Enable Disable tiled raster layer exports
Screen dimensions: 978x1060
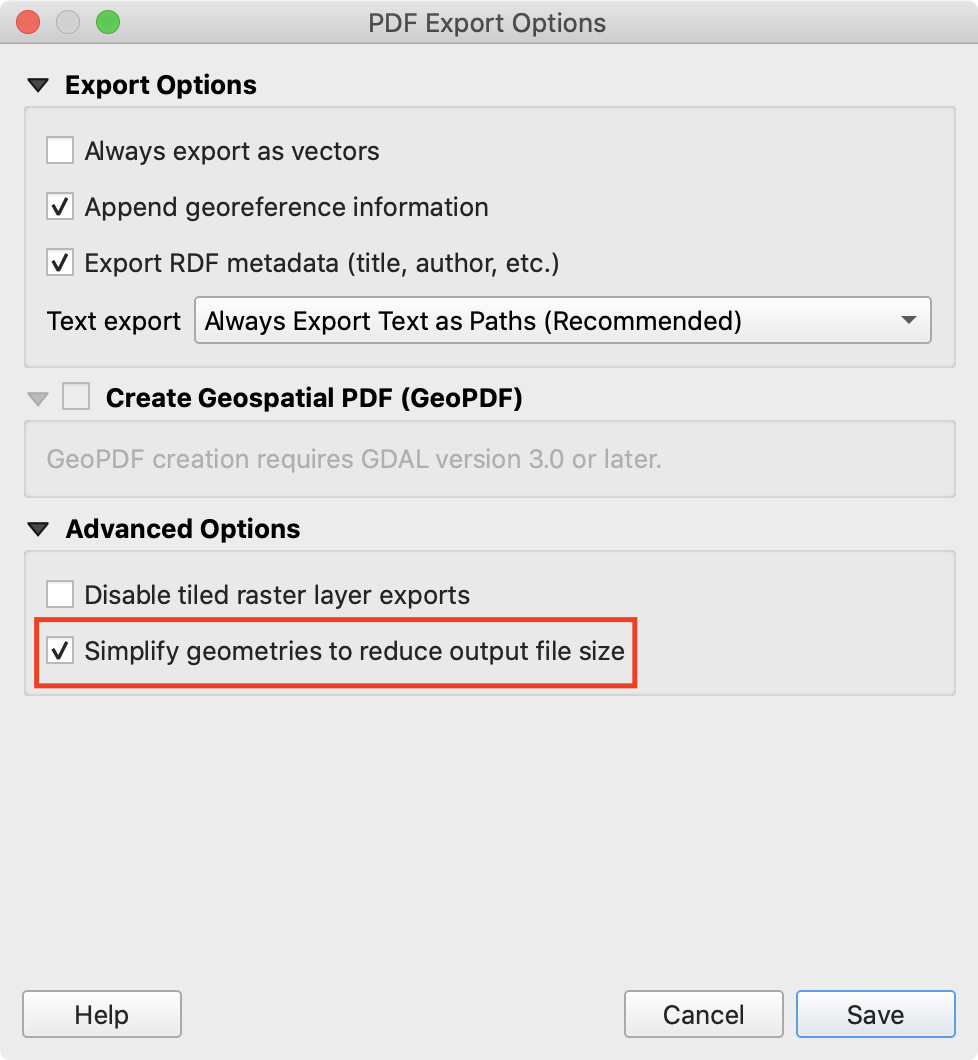[x=60, y=595]
